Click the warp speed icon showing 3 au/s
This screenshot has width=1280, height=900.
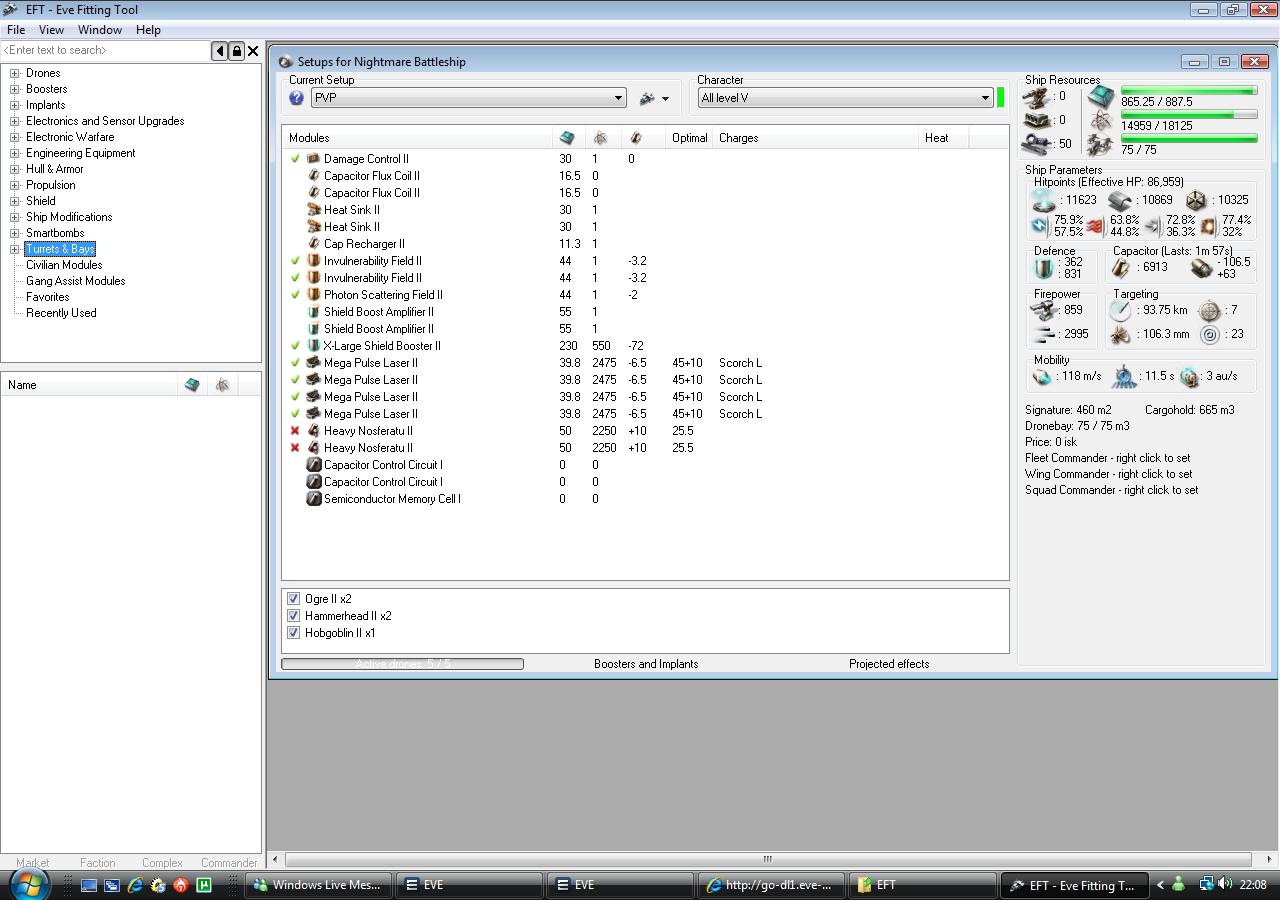[x=1189, y=377]
